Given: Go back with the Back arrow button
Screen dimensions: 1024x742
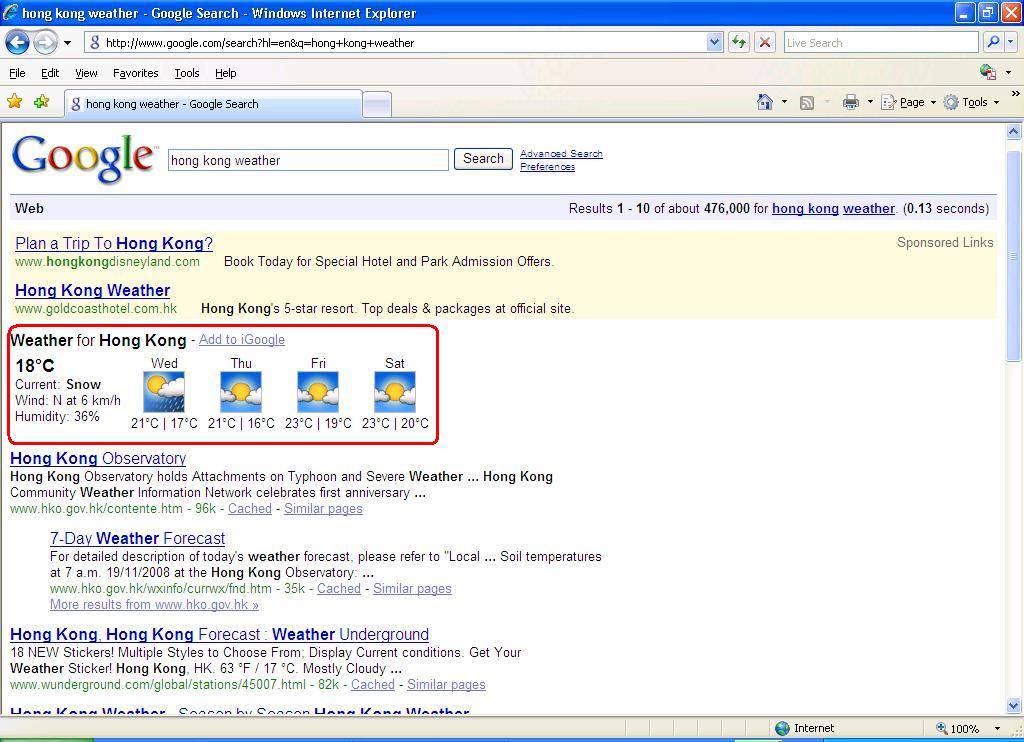Looking at the screenshot, I should [18, 43].
